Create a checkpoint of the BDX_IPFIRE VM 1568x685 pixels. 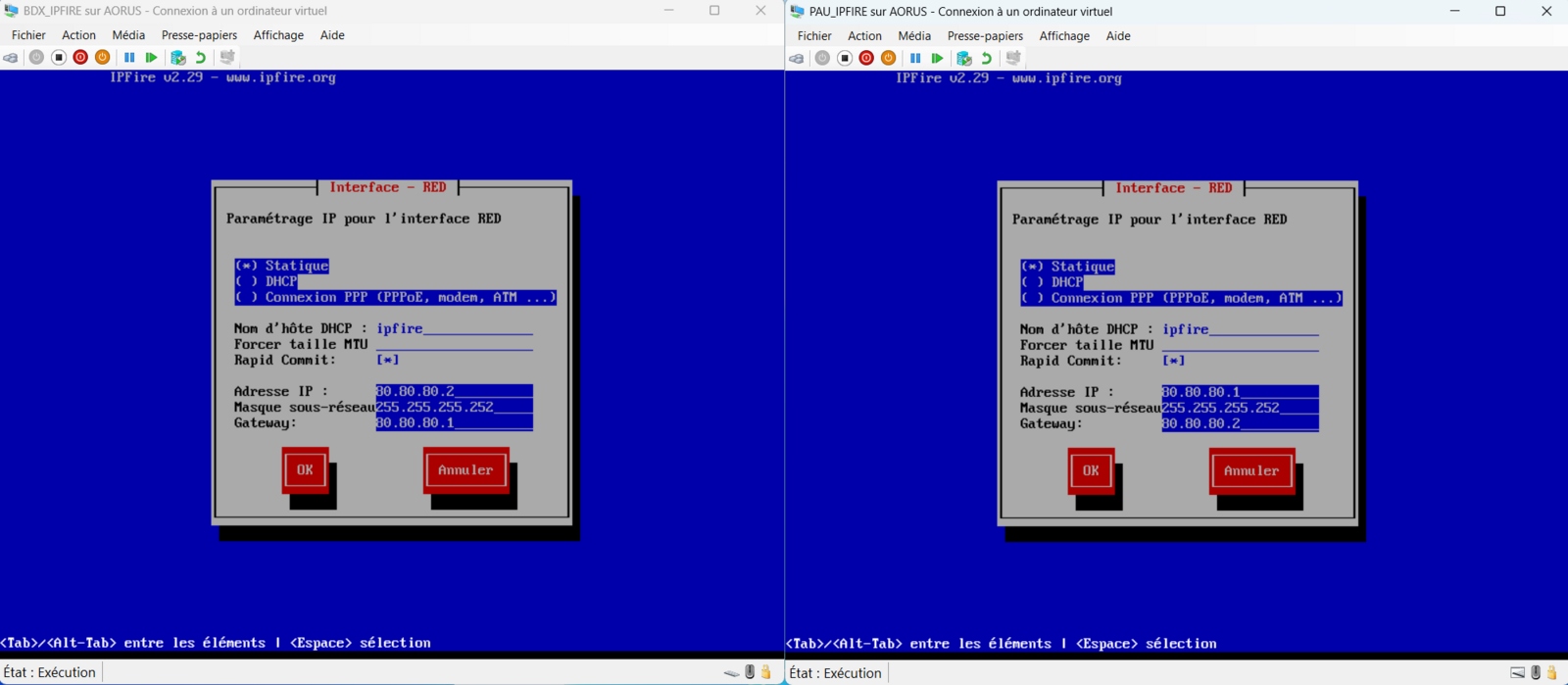177,58
